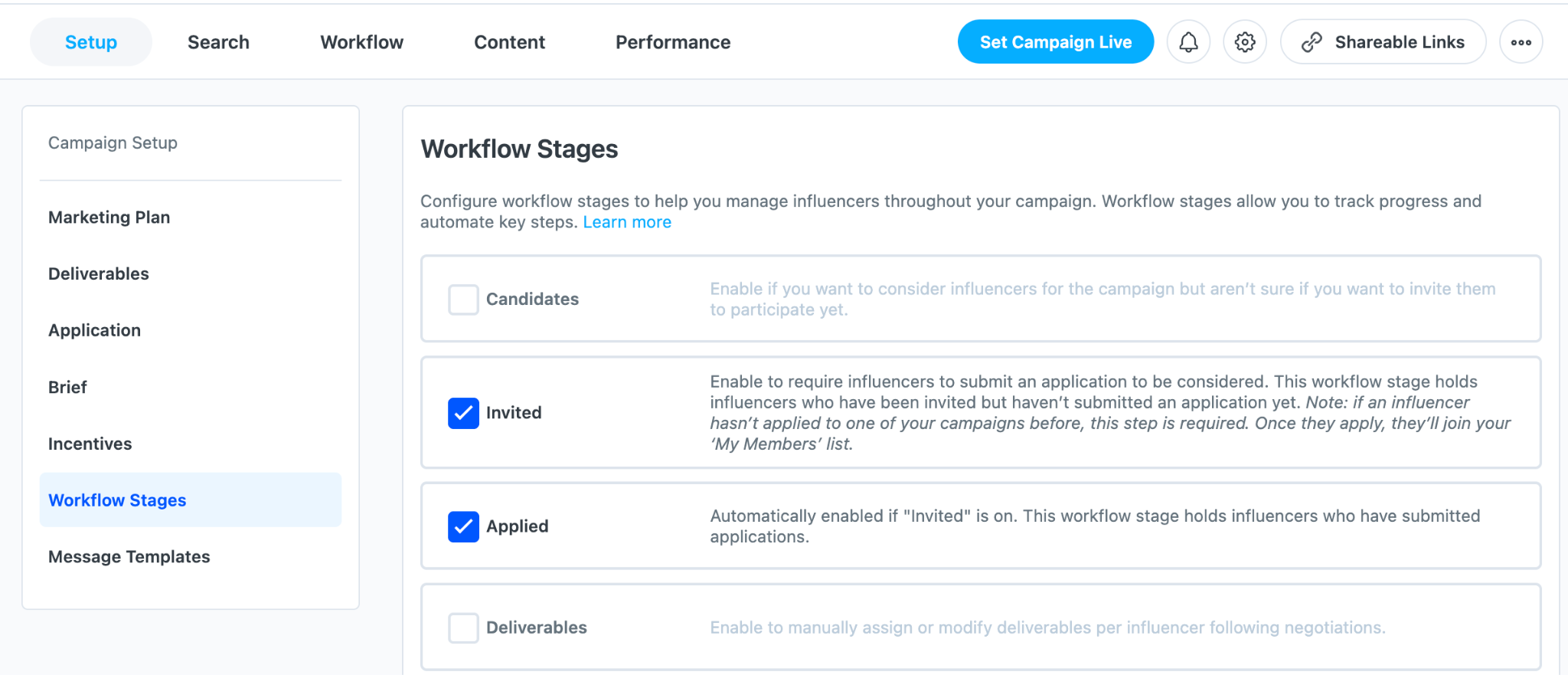
Task: Open the three-dot overflow menu
Action: click(x=1521, y=41)
